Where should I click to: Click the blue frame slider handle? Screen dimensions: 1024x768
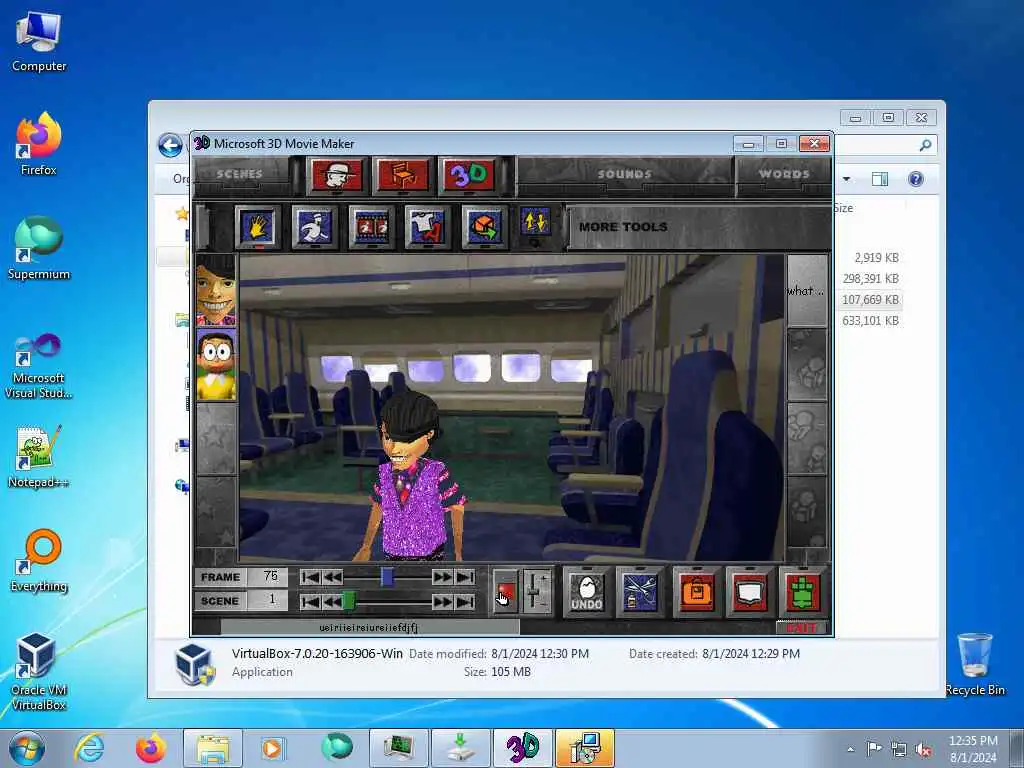pos(387,577)
